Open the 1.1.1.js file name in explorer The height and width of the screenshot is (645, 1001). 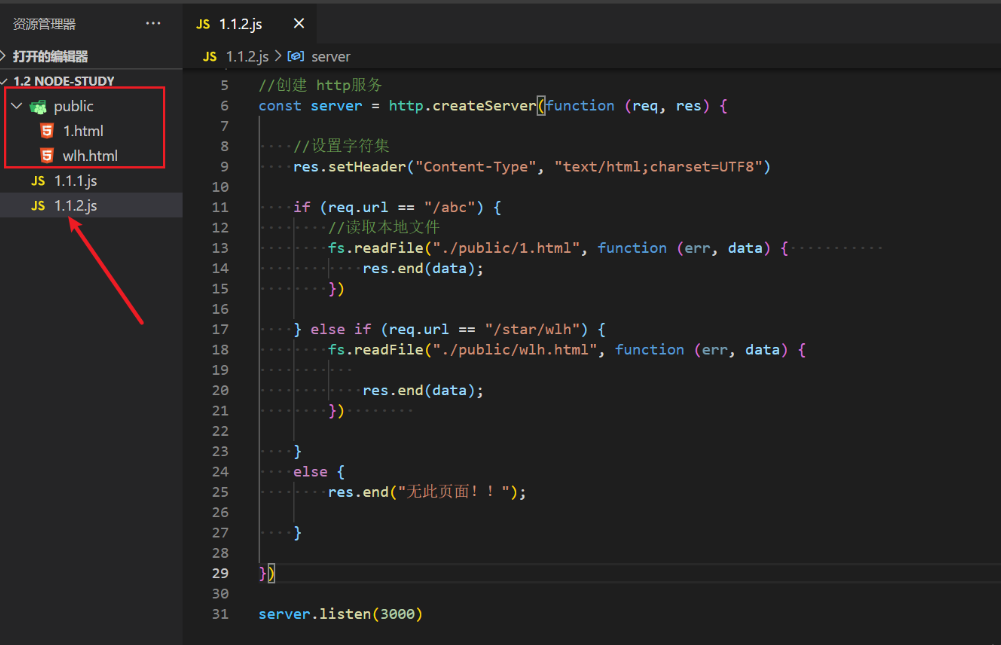[75, 181]
